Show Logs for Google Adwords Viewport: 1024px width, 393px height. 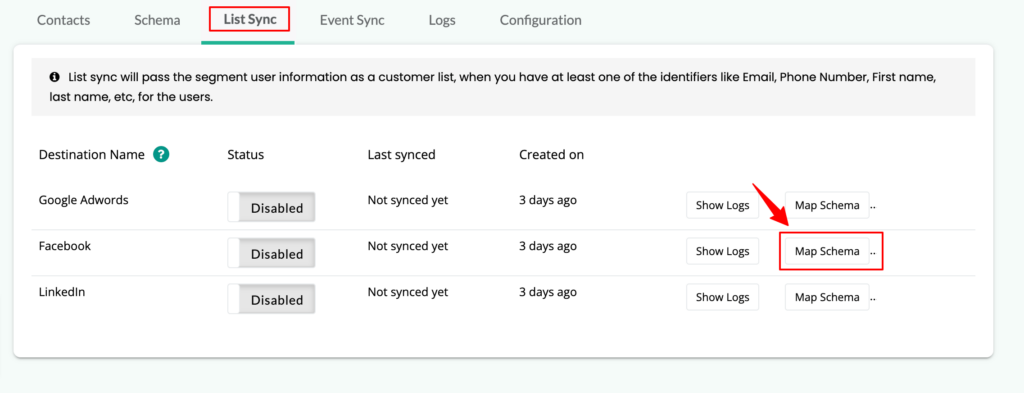722,205
